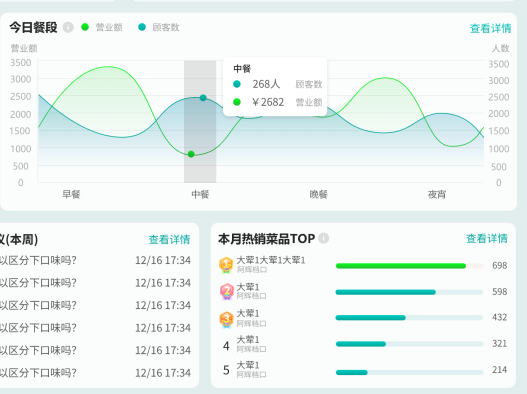This screenshot has height=394, width=527.
Task: Open 查看详情 link in 本周 panel
Action: 169,239
